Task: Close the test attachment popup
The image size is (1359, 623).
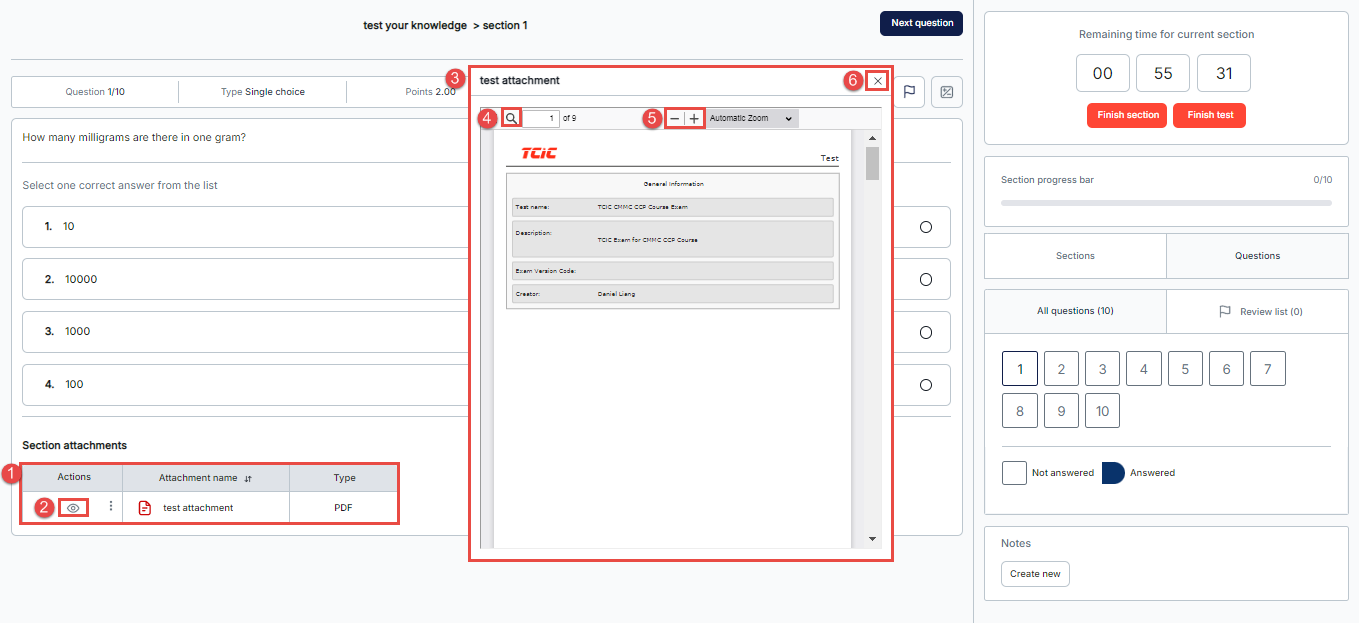Action: click(x=878, y=81)
